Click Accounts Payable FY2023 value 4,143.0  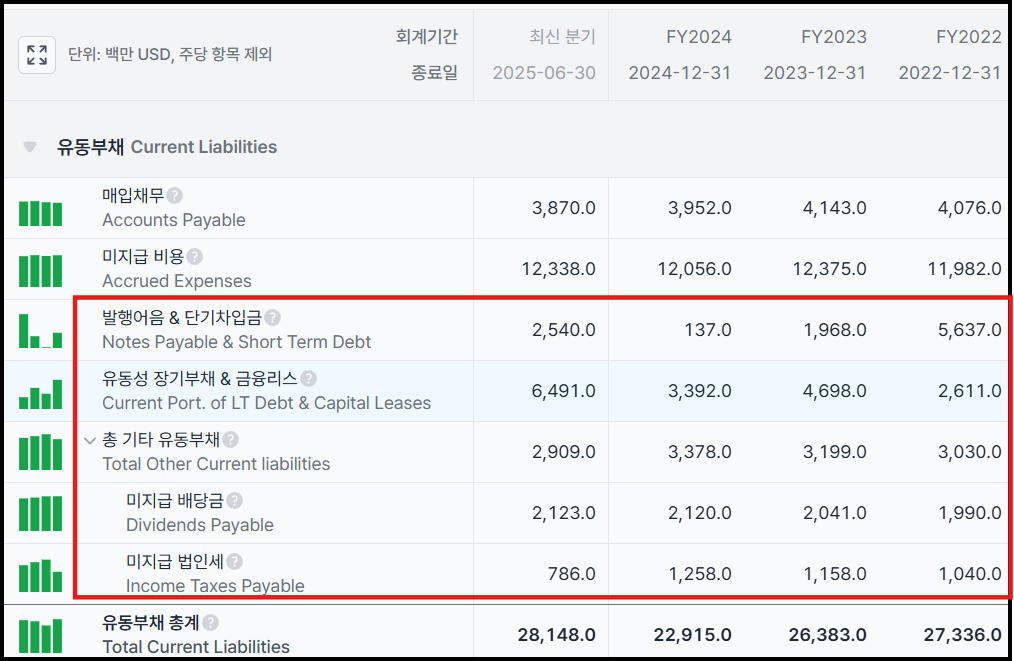click(x=834, y=208)
